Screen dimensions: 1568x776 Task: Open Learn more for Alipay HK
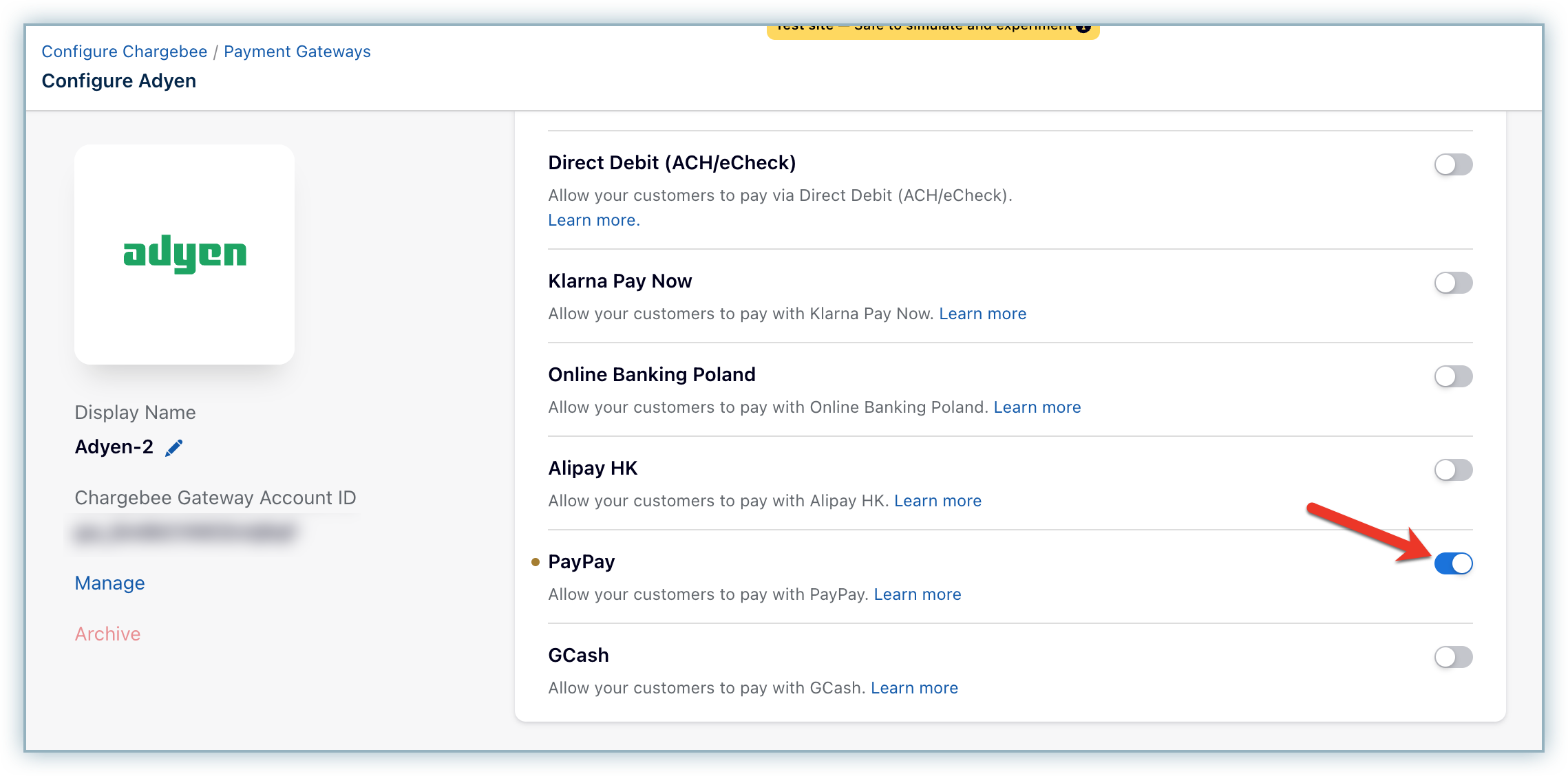pyautogui.click(x=938, y=501)
